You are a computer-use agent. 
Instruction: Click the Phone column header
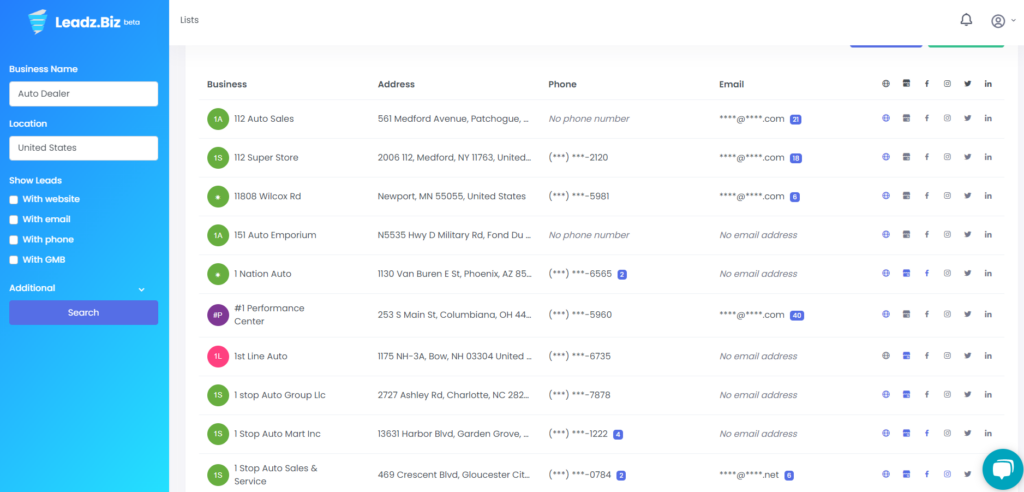pyautogui.click(x=562, y=84)
